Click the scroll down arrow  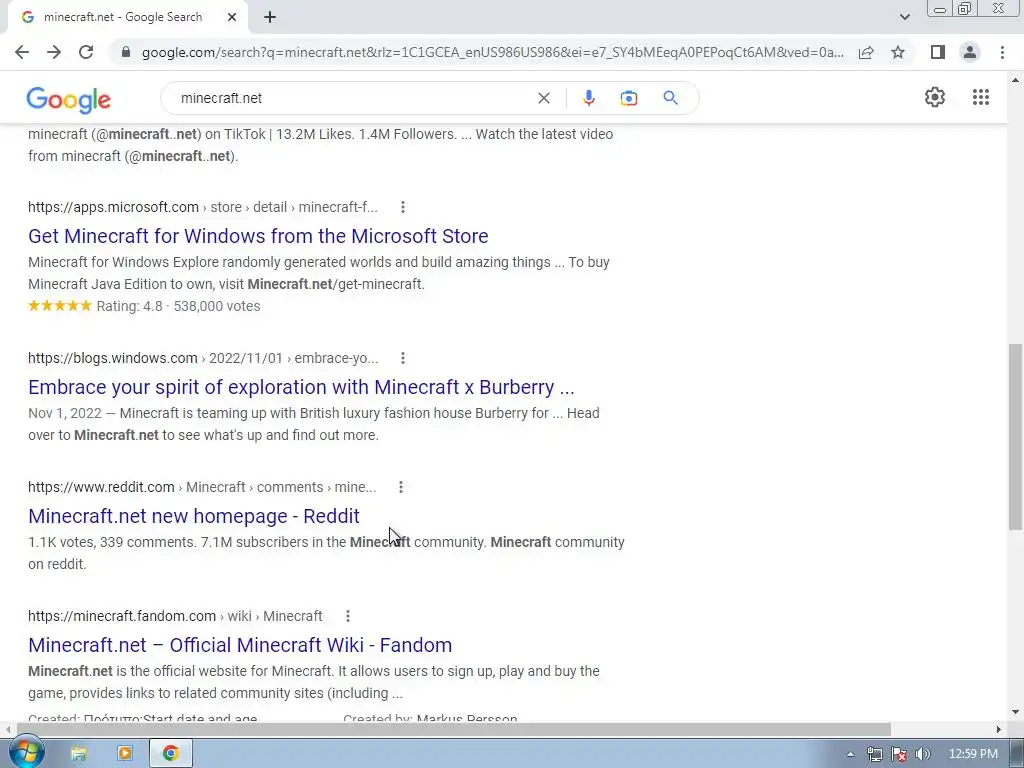tap(1016, 712)
